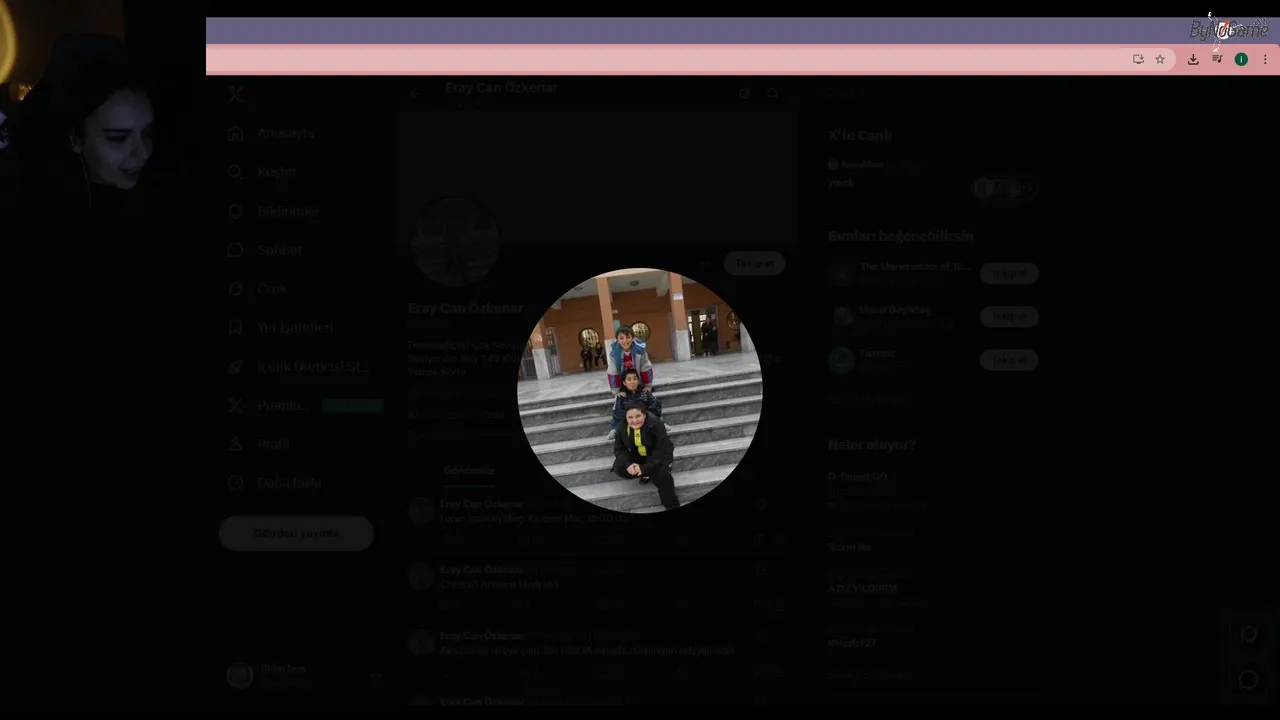Open Grok from the sidebar

click(258, 289)
